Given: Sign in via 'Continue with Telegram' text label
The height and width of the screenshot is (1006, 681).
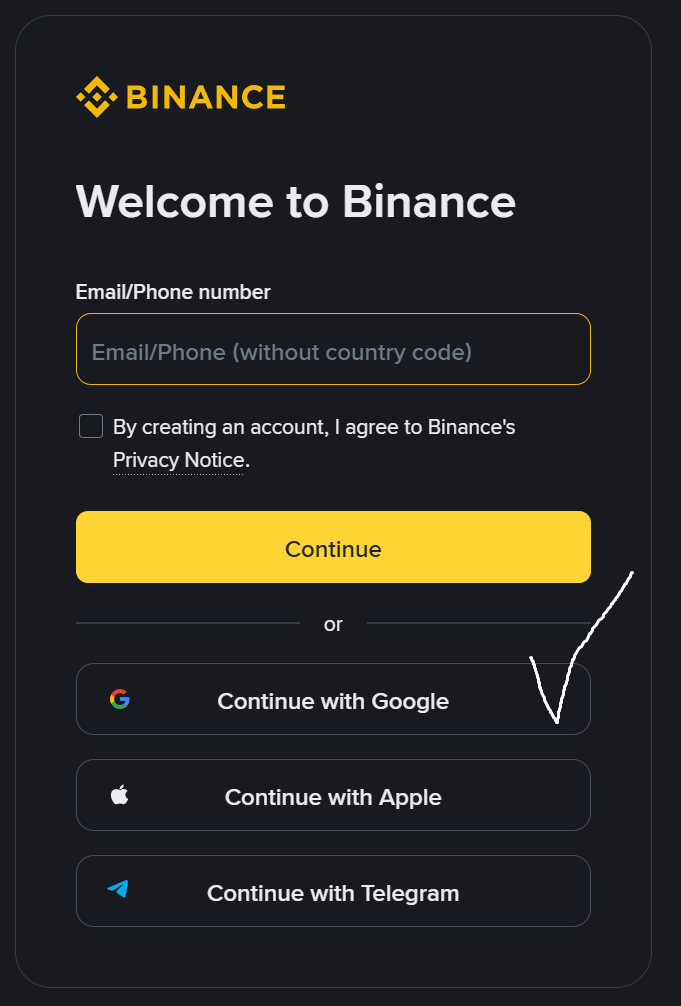Looking at the screenshot, I should click(x=333, y=893).
